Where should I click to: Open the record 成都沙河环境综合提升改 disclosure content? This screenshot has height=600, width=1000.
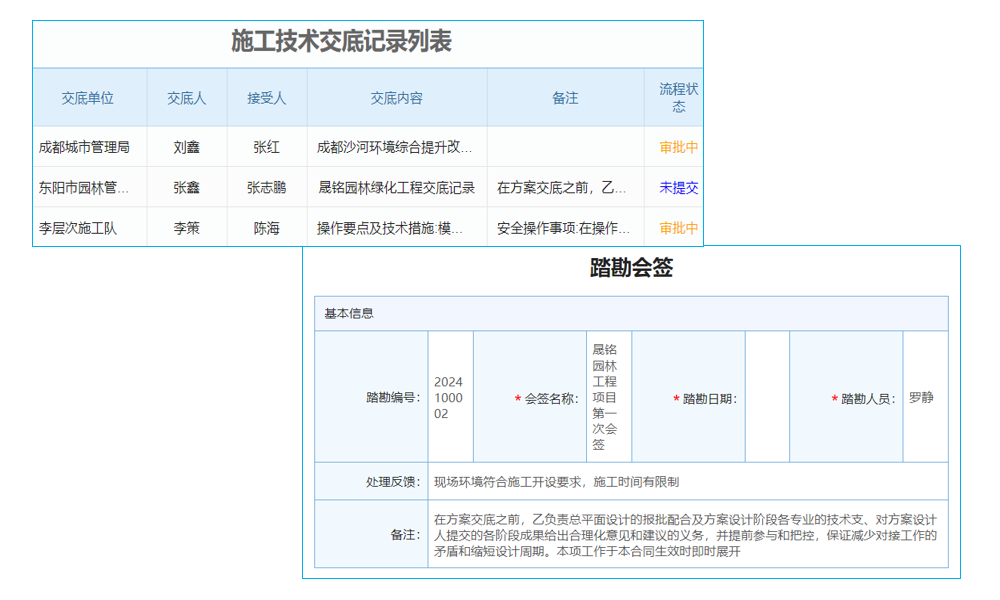tap(397, 147)
